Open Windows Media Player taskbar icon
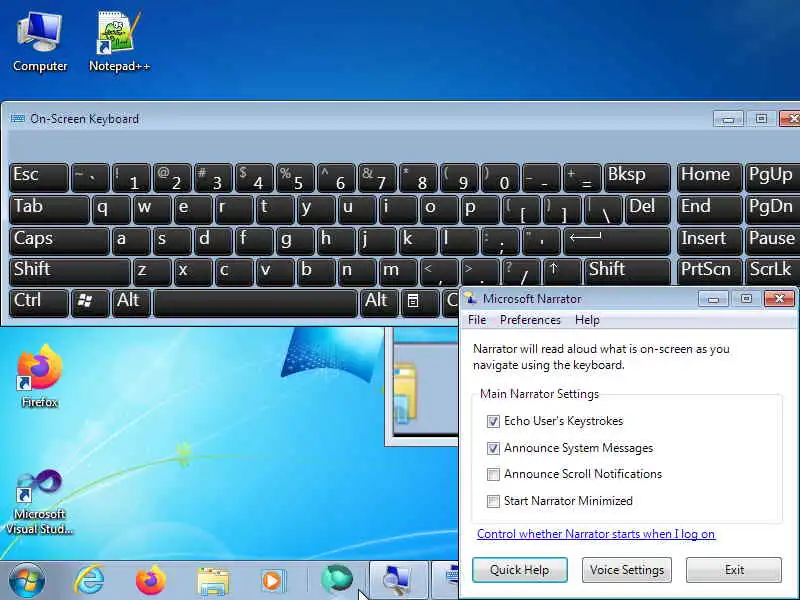 pos(272,581)
